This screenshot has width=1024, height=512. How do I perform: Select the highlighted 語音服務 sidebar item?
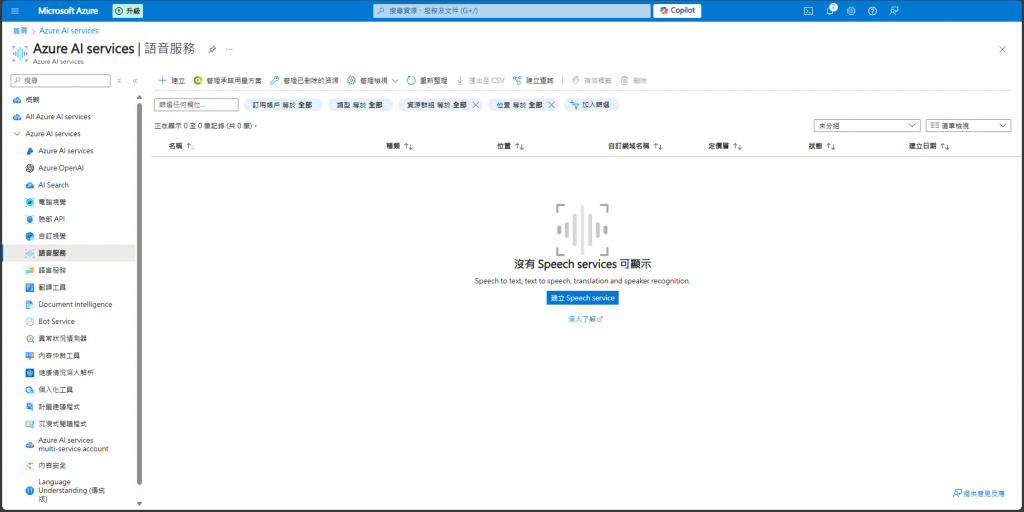point(69,253)
